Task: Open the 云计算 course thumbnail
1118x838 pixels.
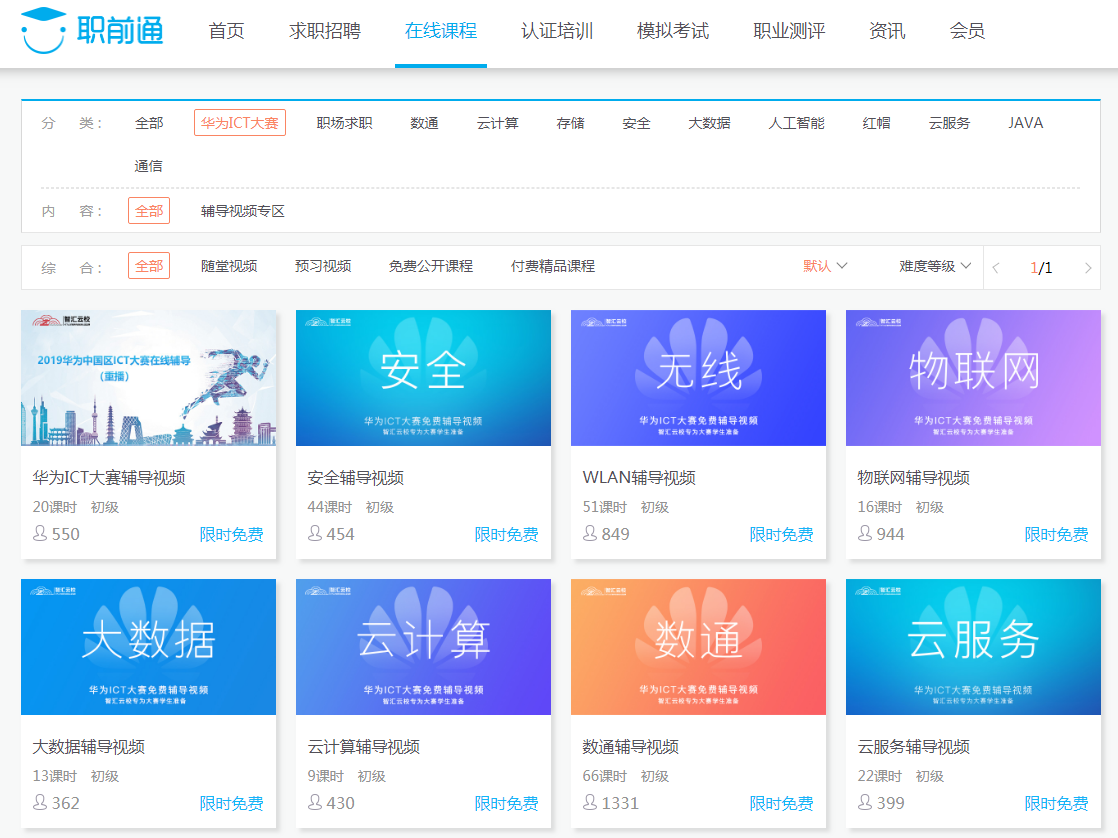Action: [424, 647]
